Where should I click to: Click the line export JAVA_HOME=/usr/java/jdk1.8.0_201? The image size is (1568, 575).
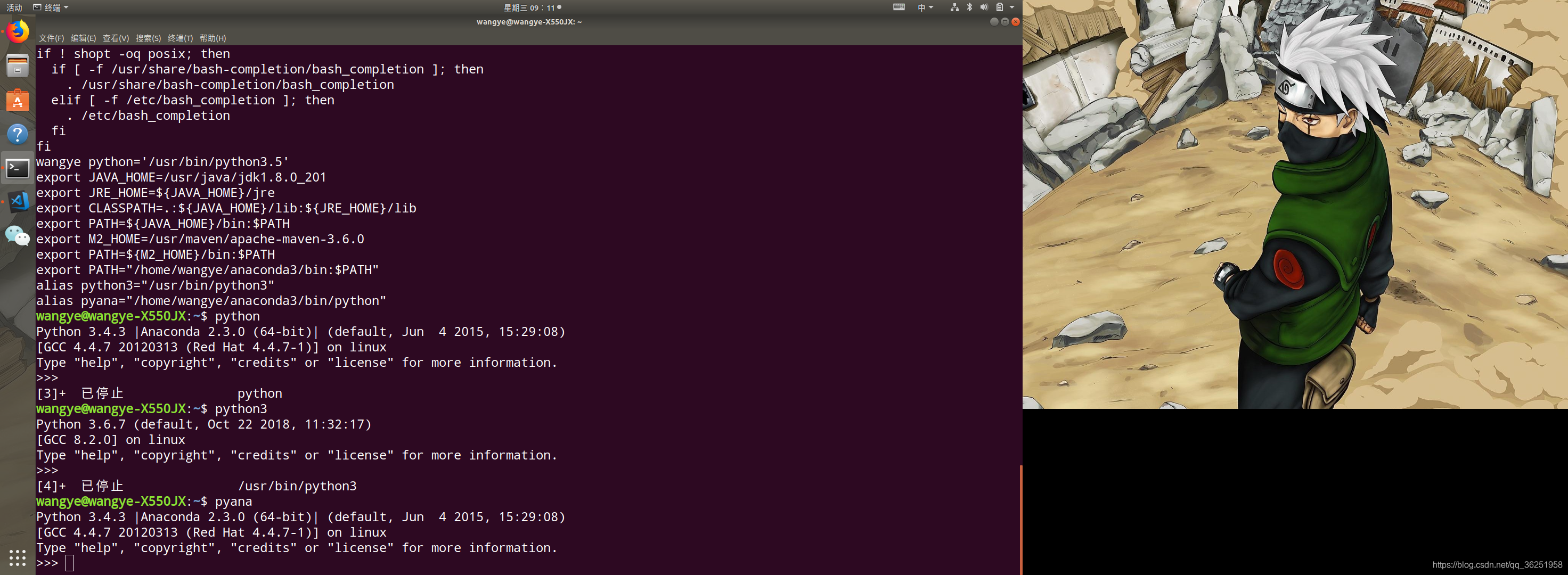182,177
